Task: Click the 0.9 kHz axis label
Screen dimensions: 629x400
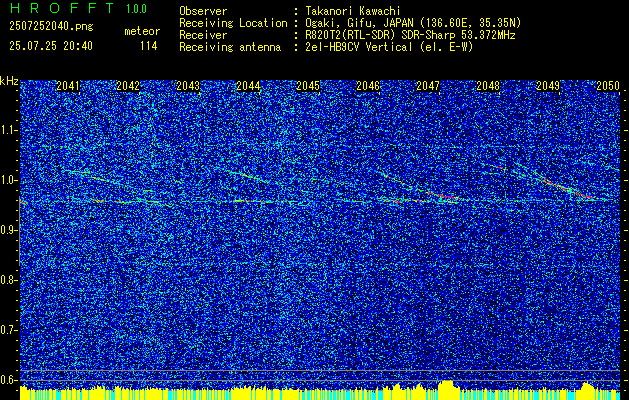Action: (x=8, y=230)
